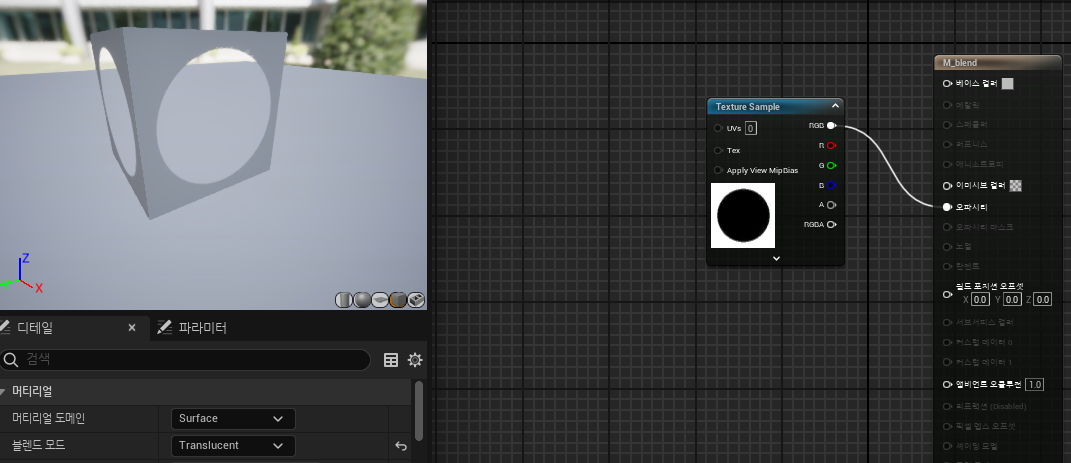Screen dimensions: 1071x463
Task: Click the search magnifier in Details panel
Action: (x=10, y=360)
